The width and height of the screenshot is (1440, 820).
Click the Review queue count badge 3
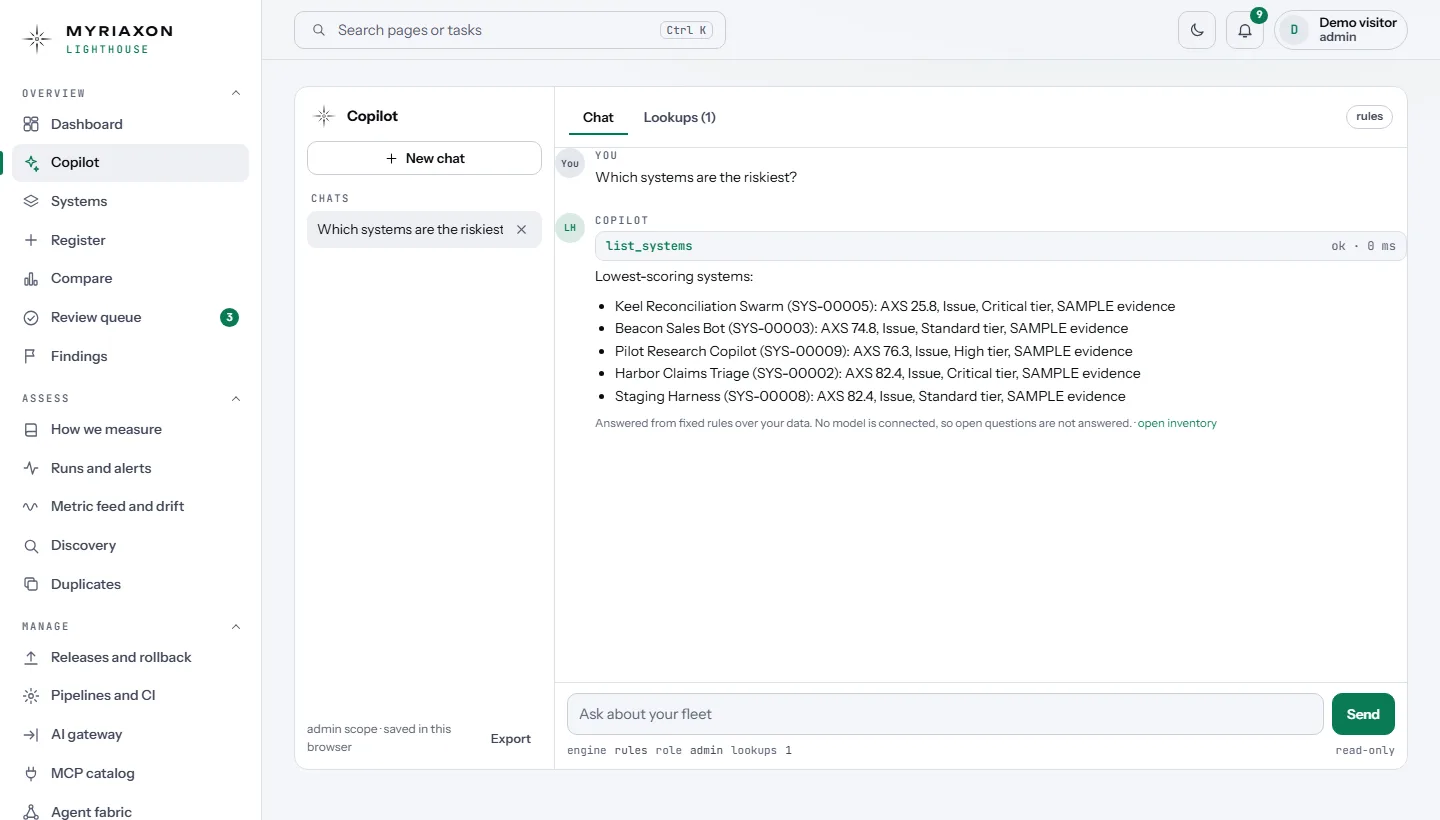tap(229, 318)
